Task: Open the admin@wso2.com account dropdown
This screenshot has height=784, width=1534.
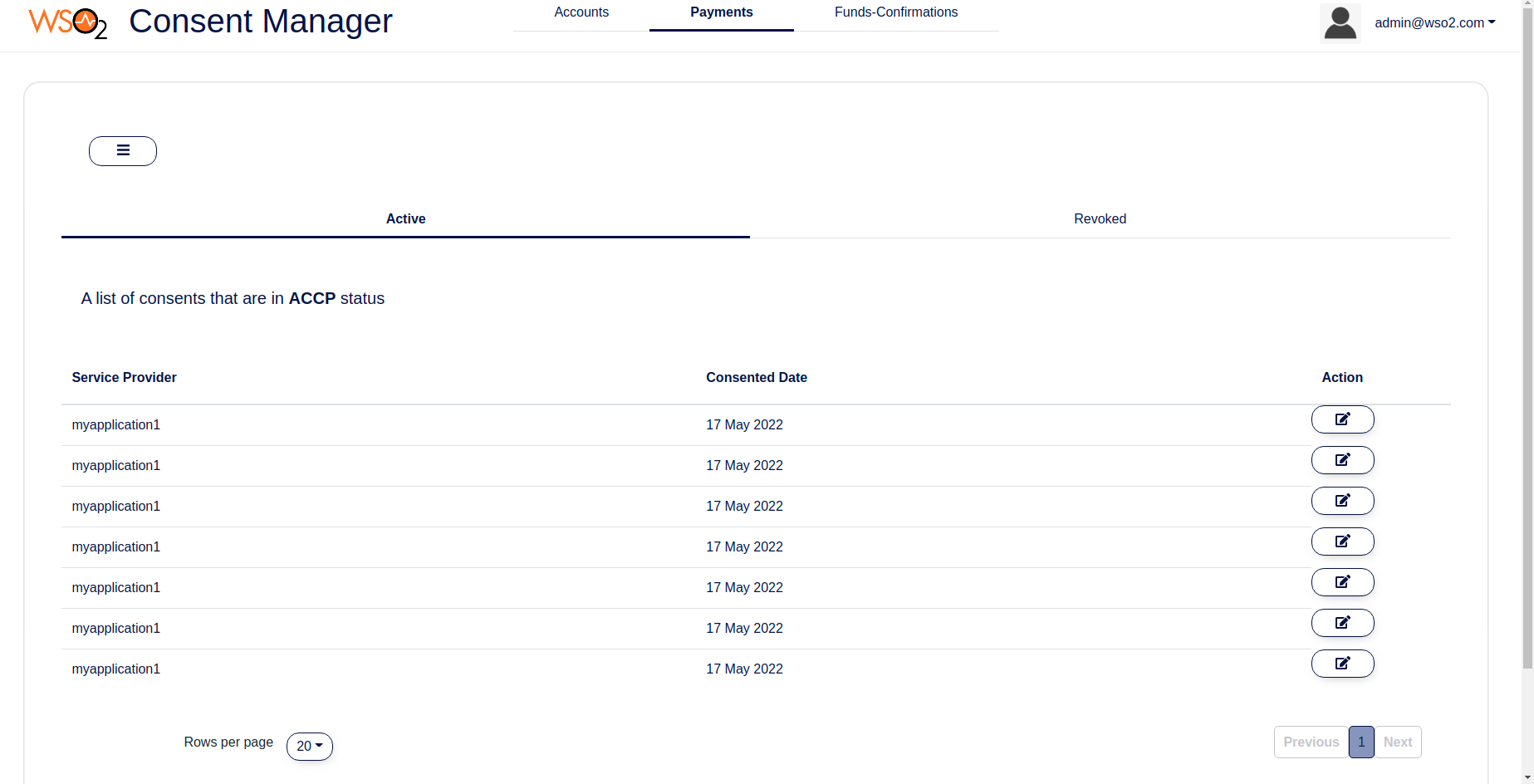Action: [1434, 22]
